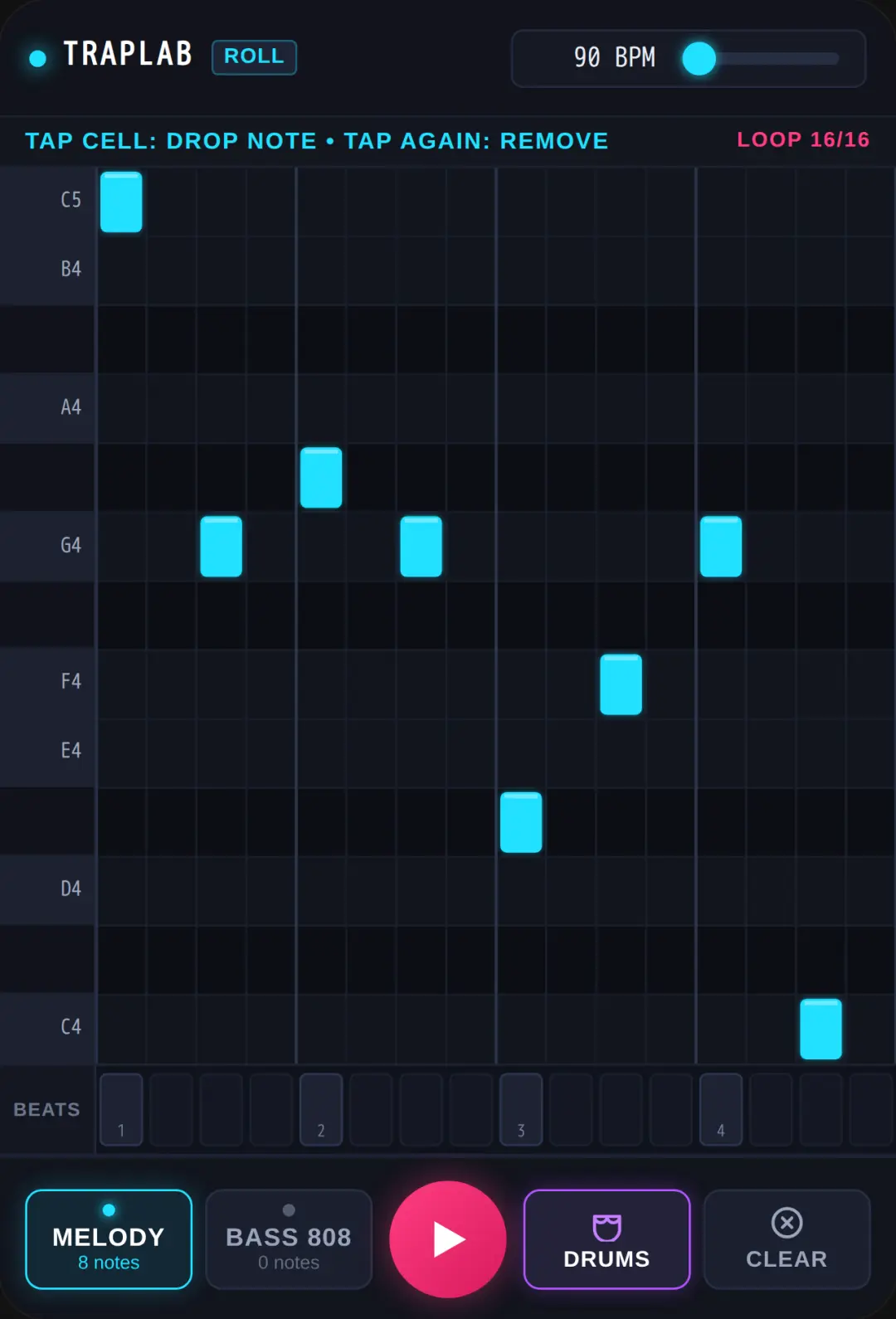The height and width of the screenshot is (1319, 896).
Task: Remove the C4 note on step 15
Action: 821,1029
